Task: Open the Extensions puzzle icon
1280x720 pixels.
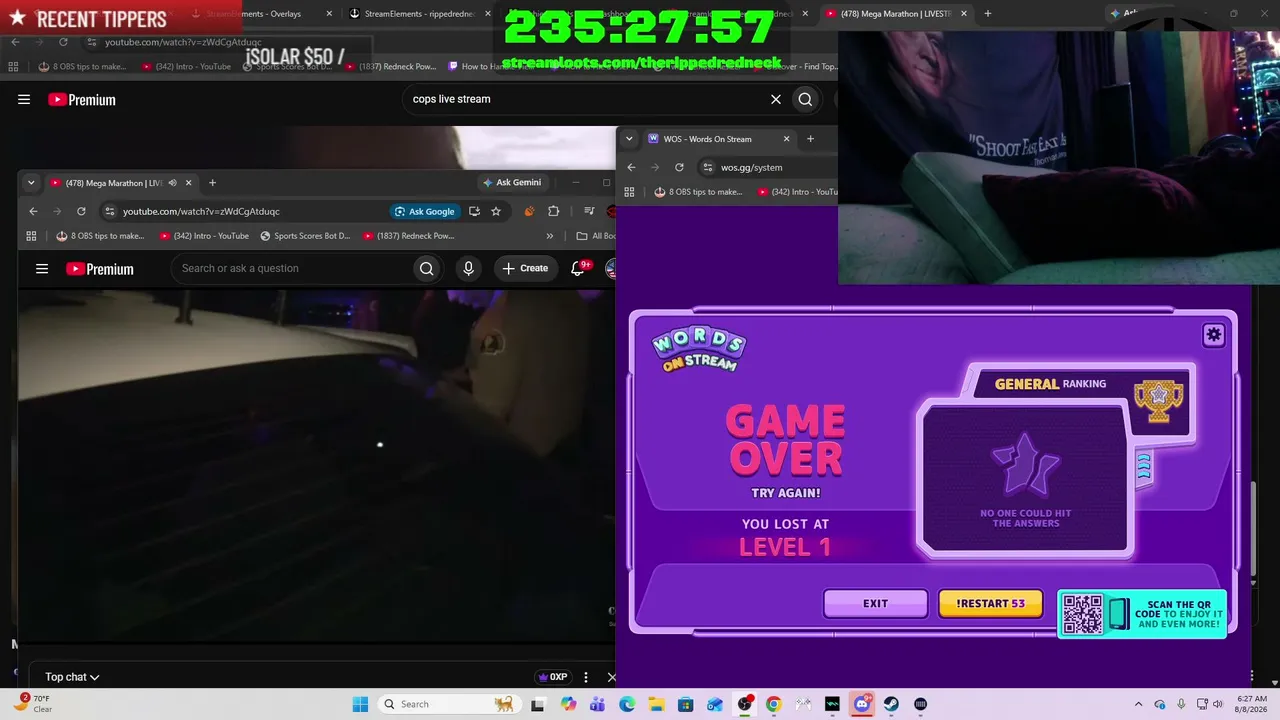Action: (553, 211)
